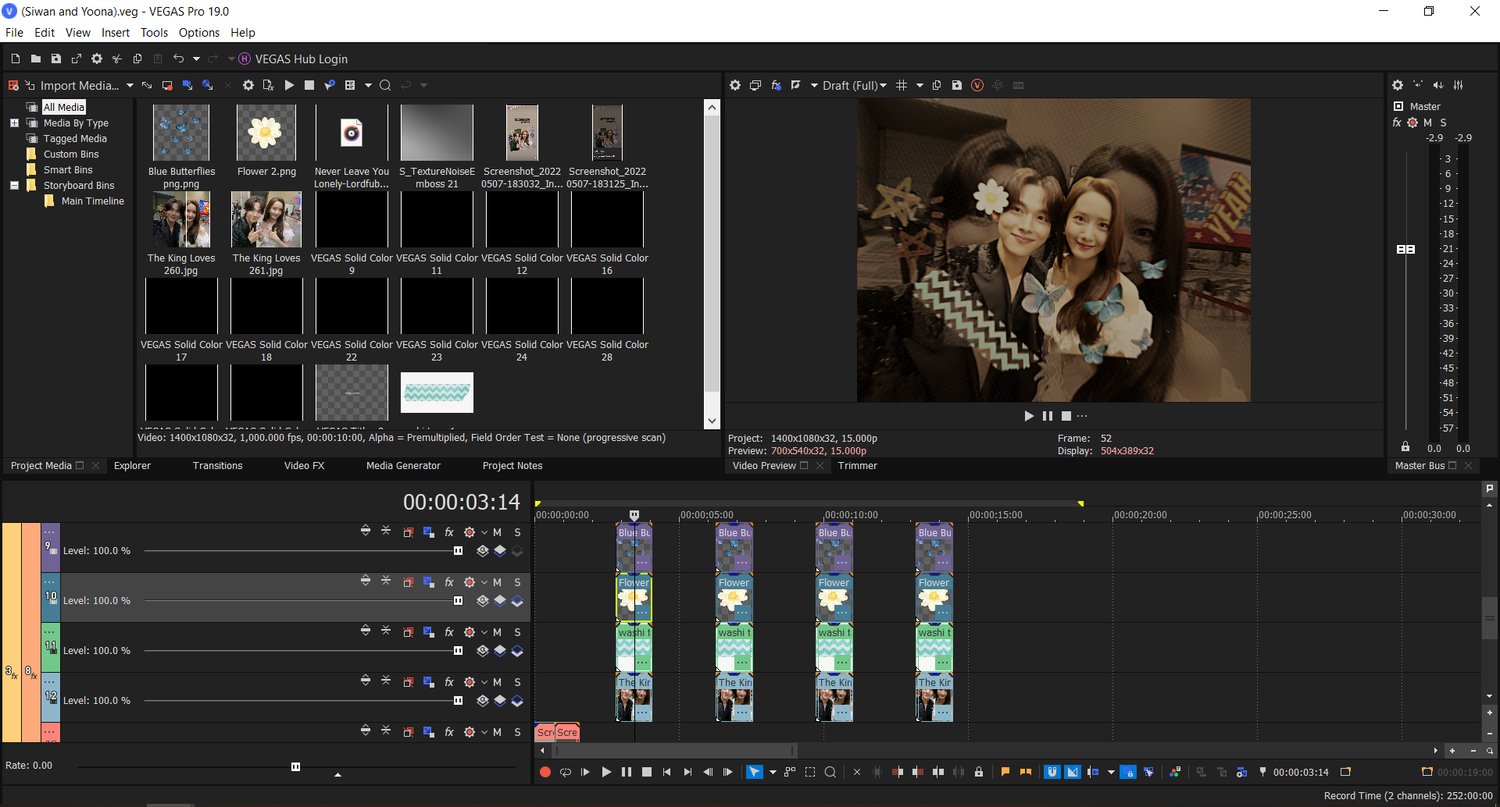Screen dimensions: 1500x807
Task: Open Track FX on track 10
Action: pyautogui.click(x=450, y=582)
